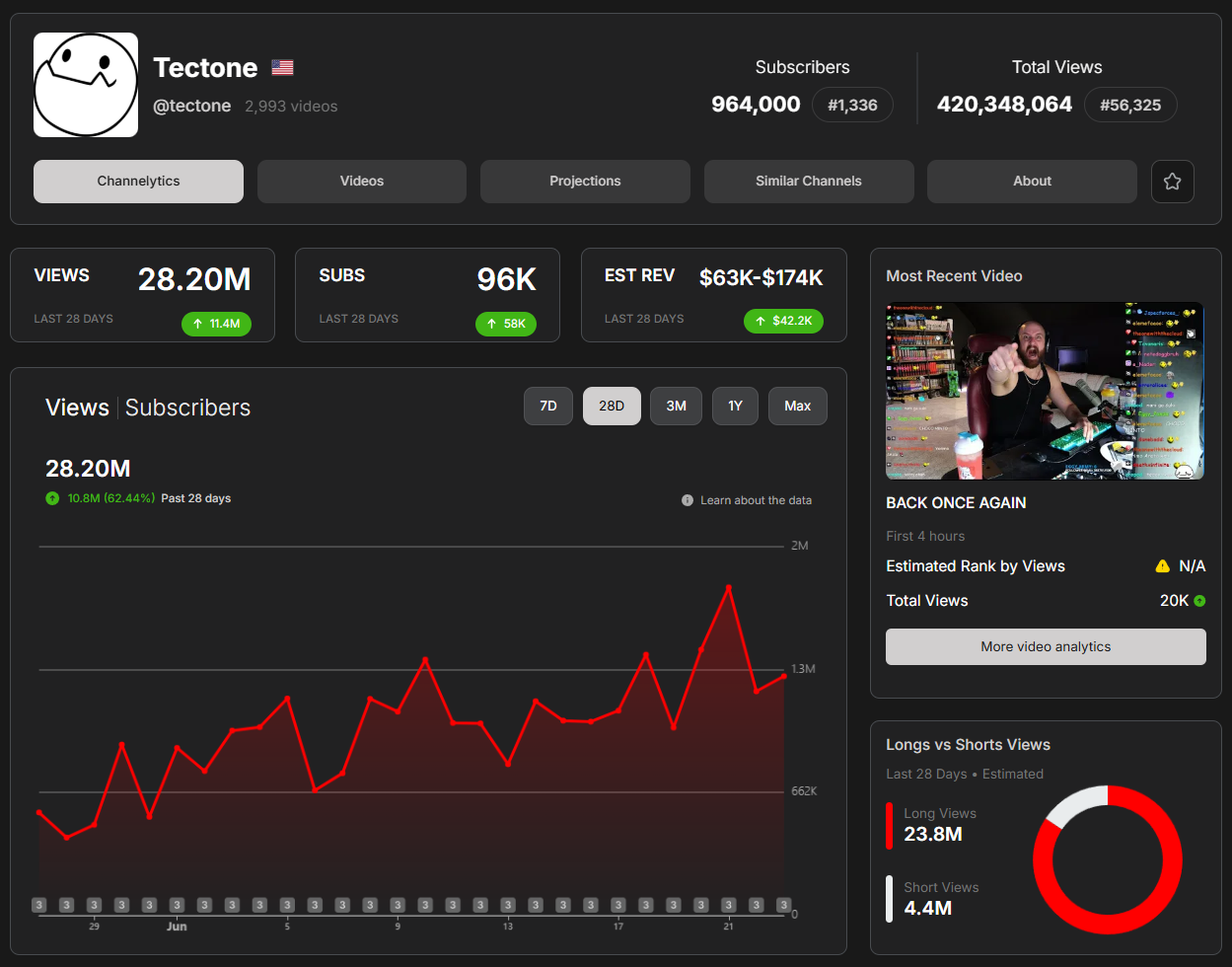The width and height of the screenshot is (1232, 967).
Task: Open the most recent video thumbnail
Action: [x=1045, y=391]
